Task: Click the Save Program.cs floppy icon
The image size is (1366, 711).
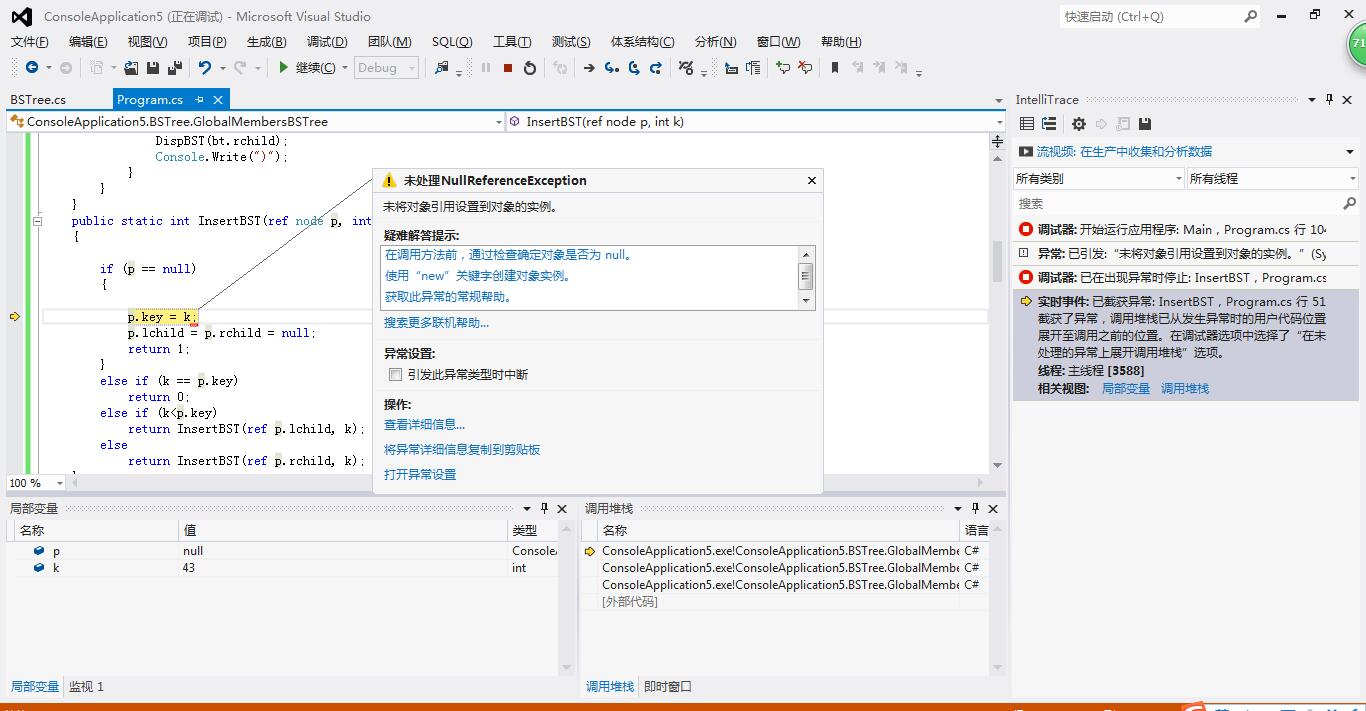Action: pyautogui.click(x=153, y=68)
